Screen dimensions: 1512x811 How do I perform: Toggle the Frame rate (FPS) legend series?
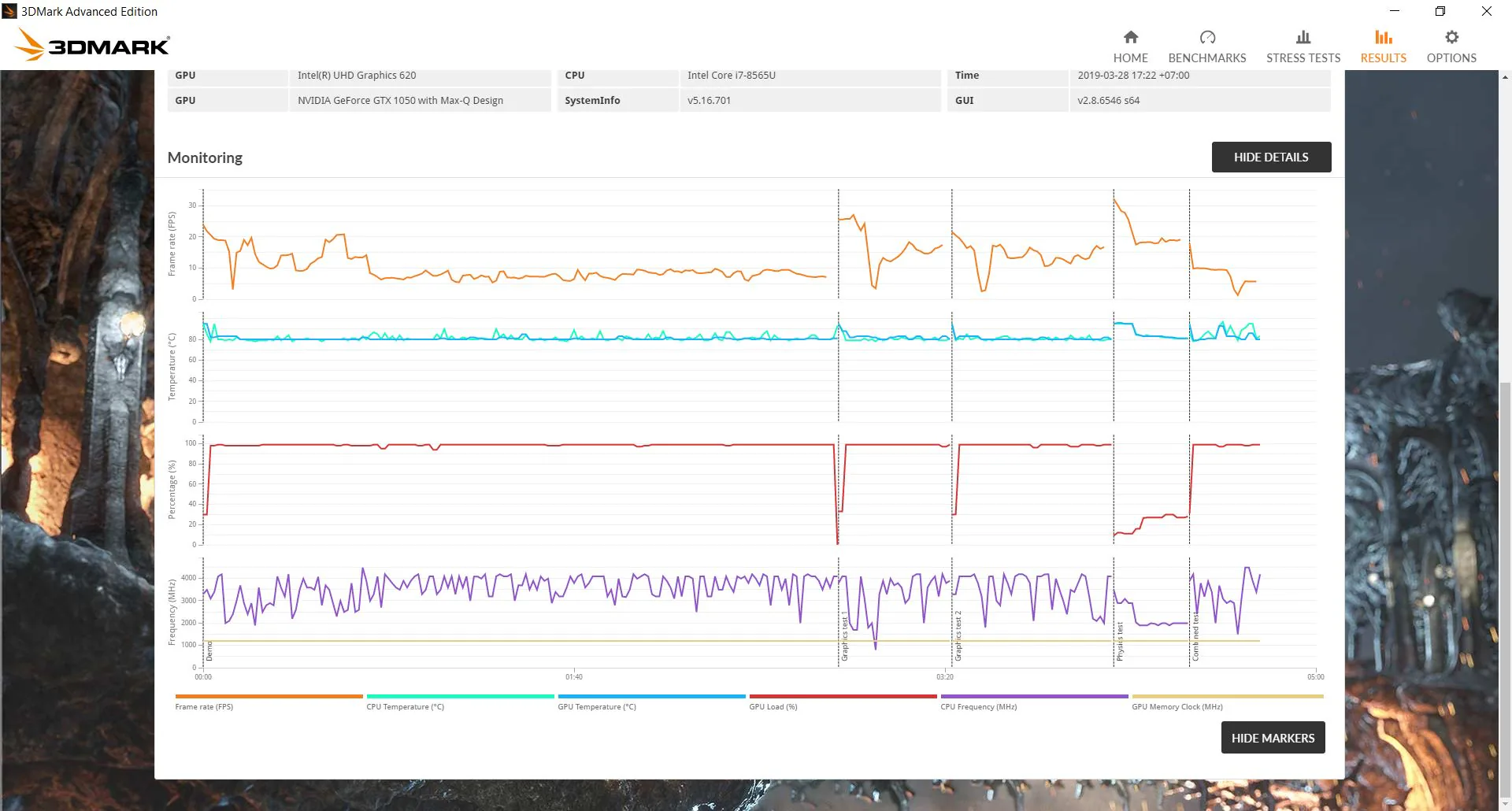(x=269, y=702)
